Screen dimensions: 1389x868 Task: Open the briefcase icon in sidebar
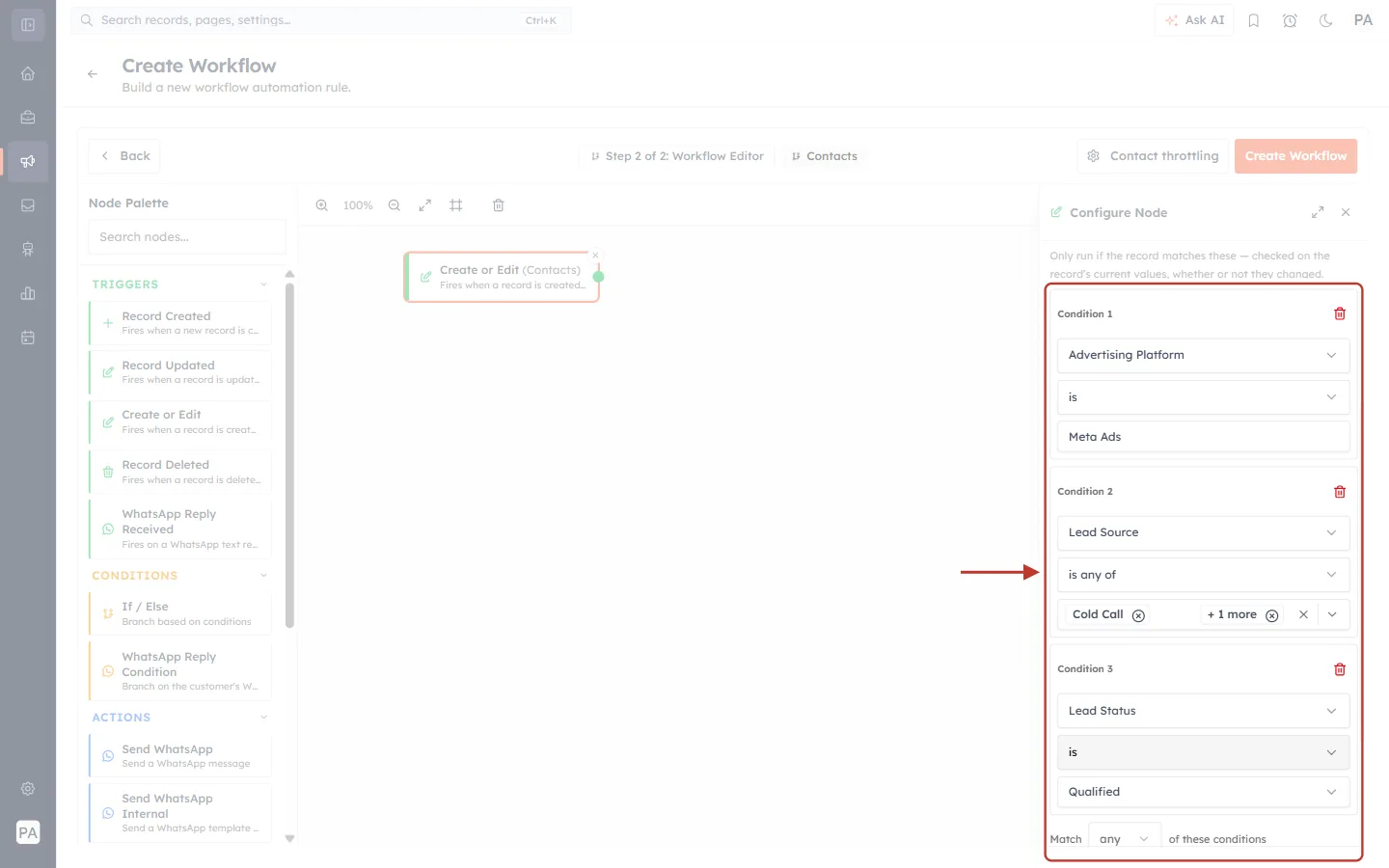pos(28,117)
